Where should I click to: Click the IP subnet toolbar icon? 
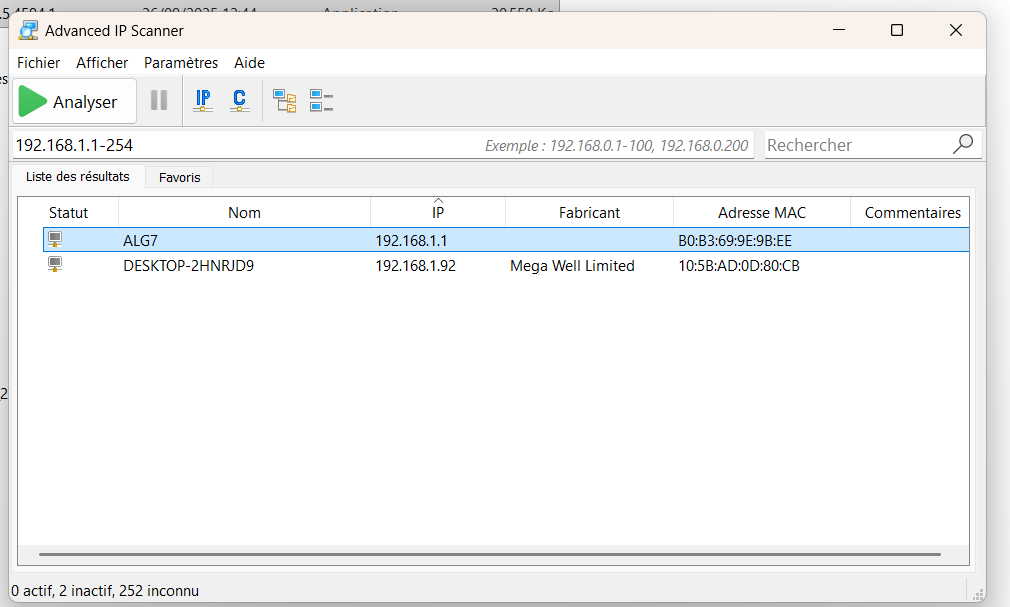(x=203, y=101)
